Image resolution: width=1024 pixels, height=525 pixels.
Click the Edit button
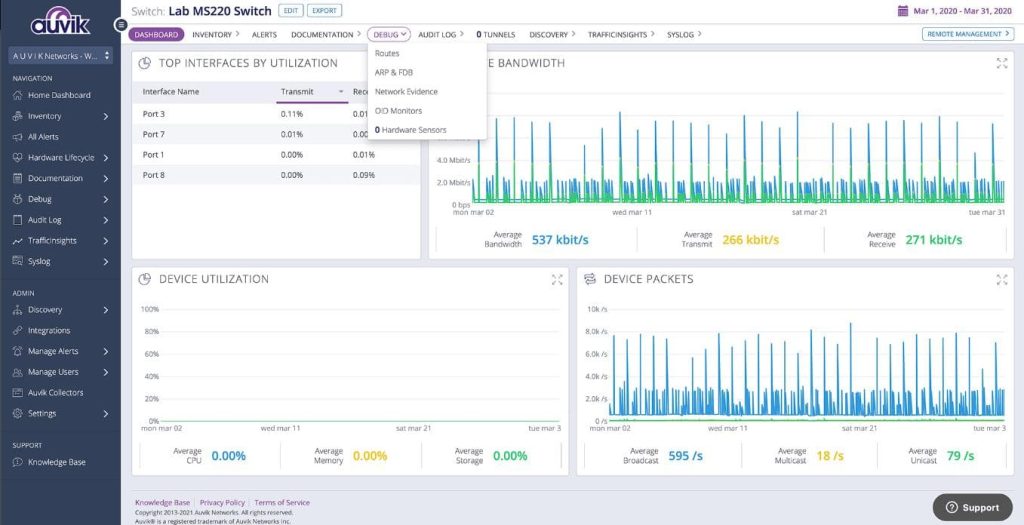tap(291, 10)
